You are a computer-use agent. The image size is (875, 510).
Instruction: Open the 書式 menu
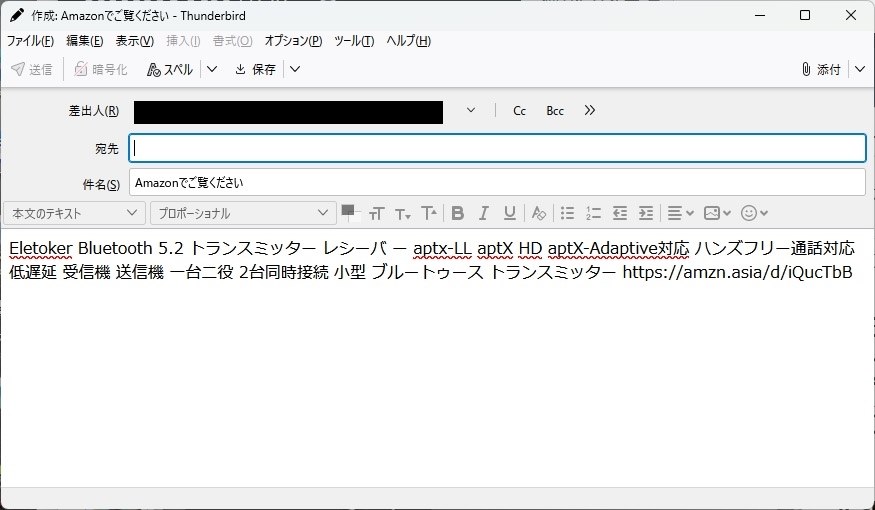click(x=233, y=41)
